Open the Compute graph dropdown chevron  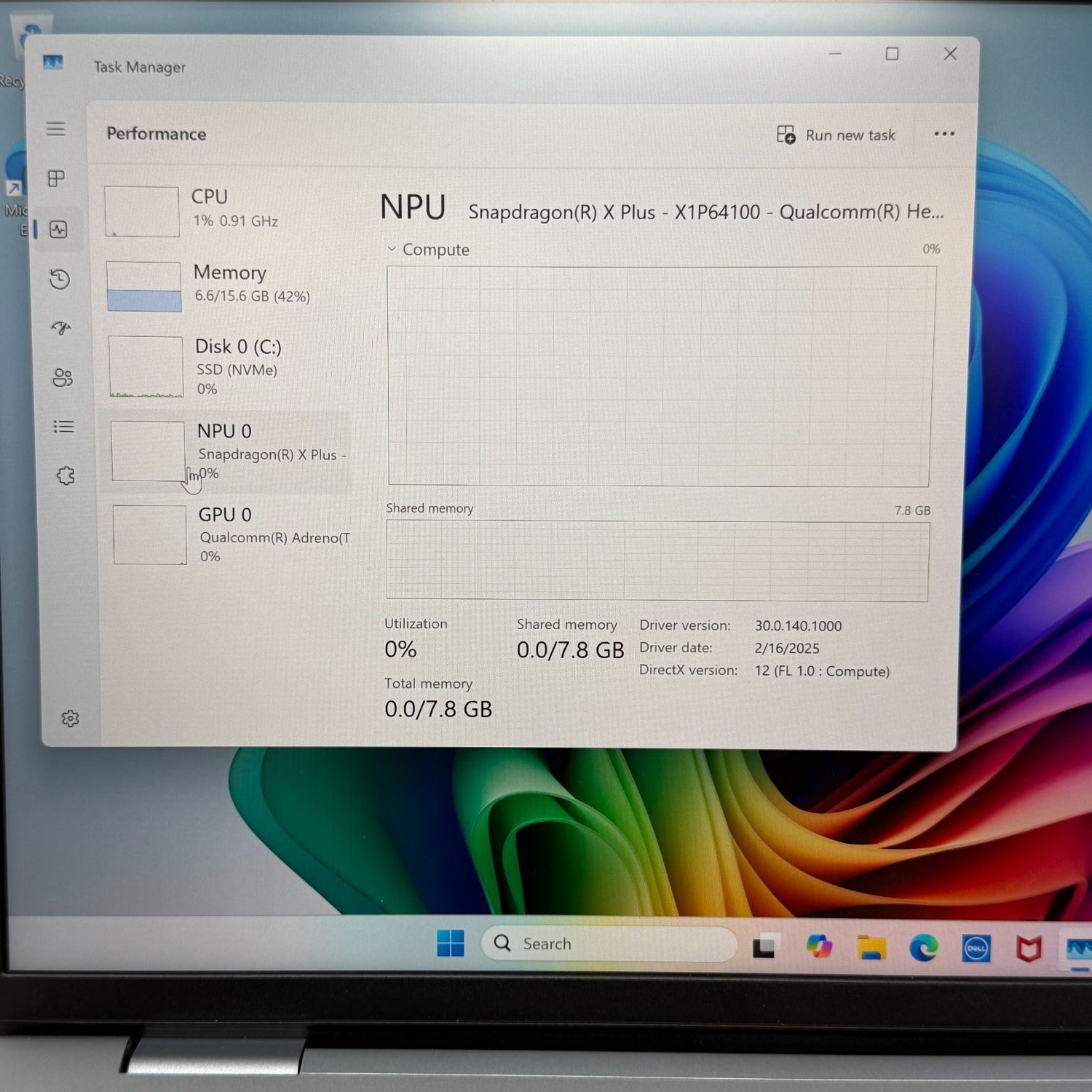(x=392, y=249)
